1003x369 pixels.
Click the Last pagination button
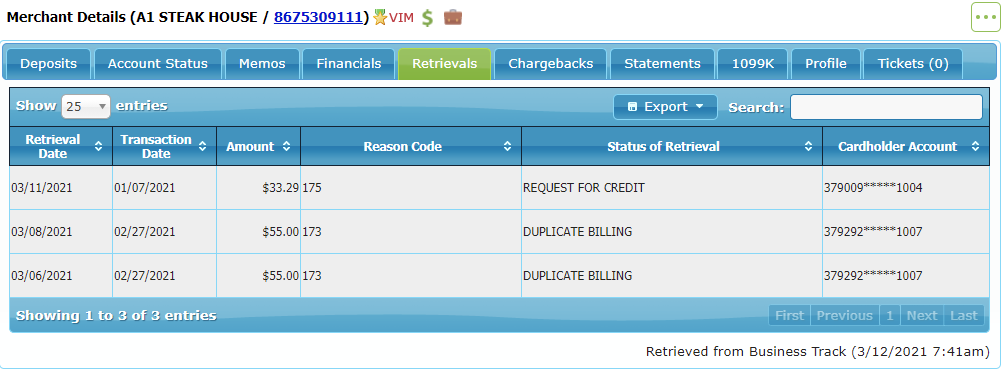(x=963, y=315)
